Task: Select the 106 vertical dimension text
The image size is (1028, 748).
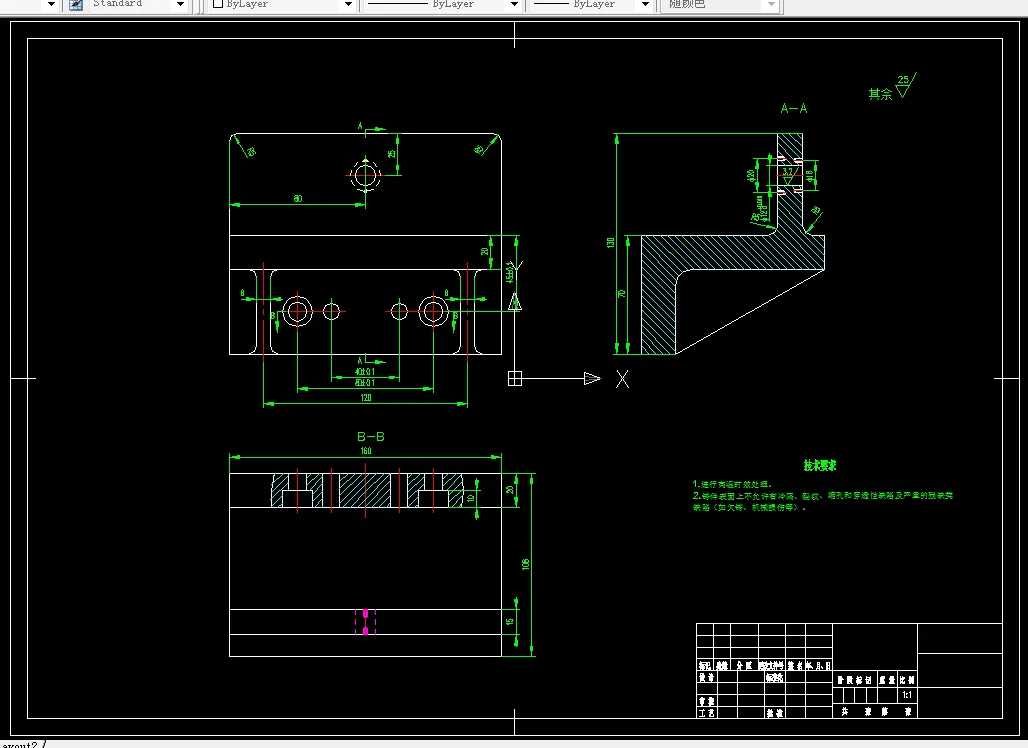Action: point(525,564)
